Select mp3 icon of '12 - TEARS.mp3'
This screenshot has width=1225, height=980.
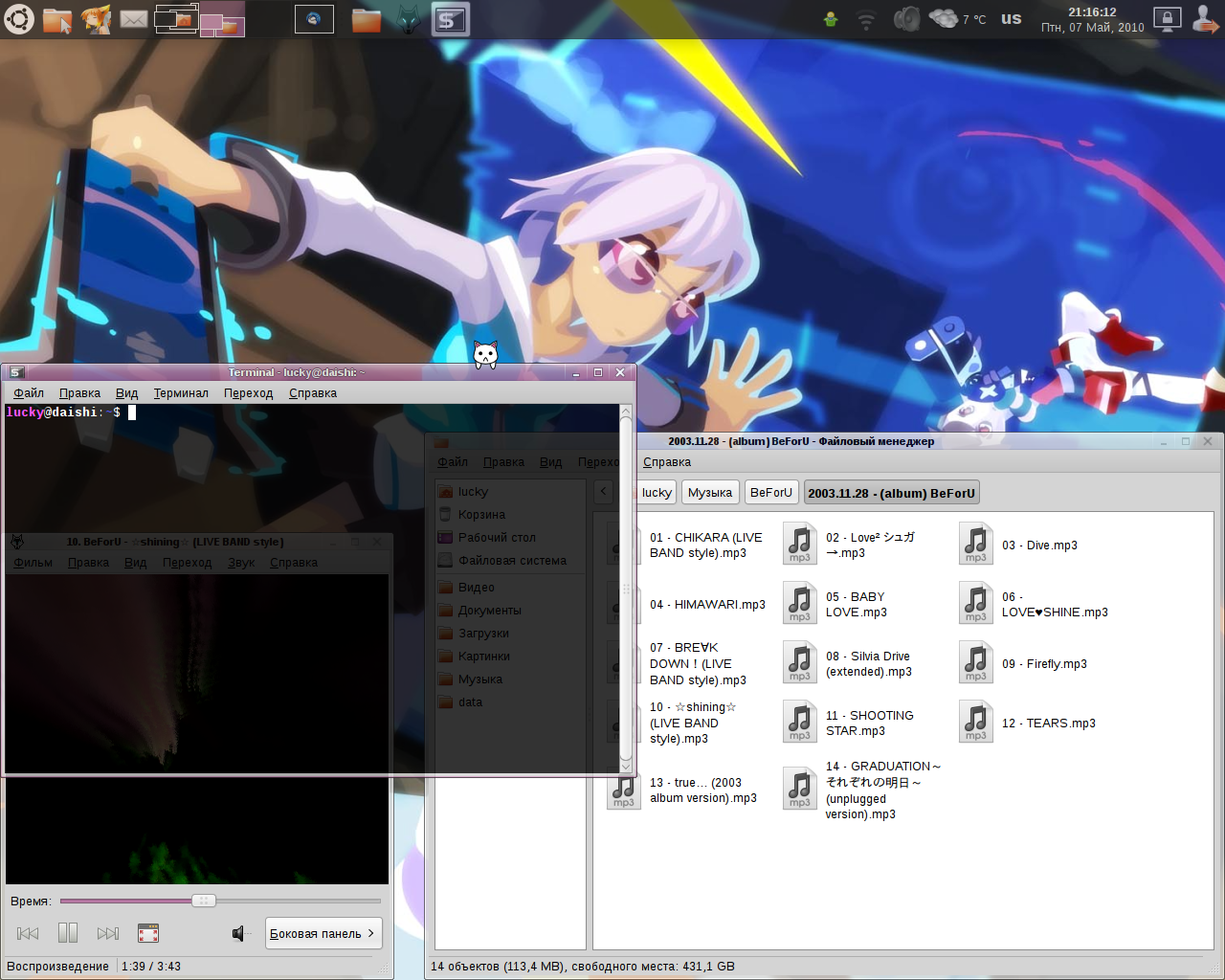[x=976, y=723]
